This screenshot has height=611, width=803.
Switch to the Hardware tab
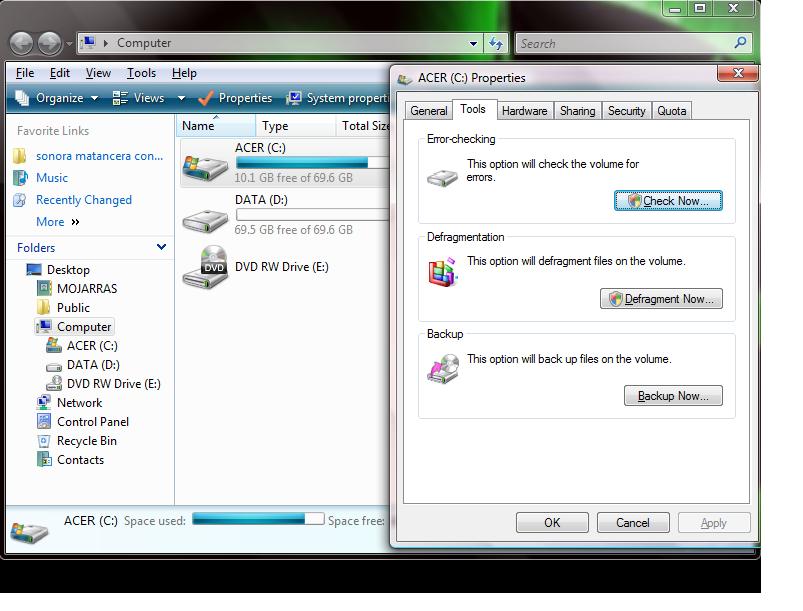(x=524, y=111)
